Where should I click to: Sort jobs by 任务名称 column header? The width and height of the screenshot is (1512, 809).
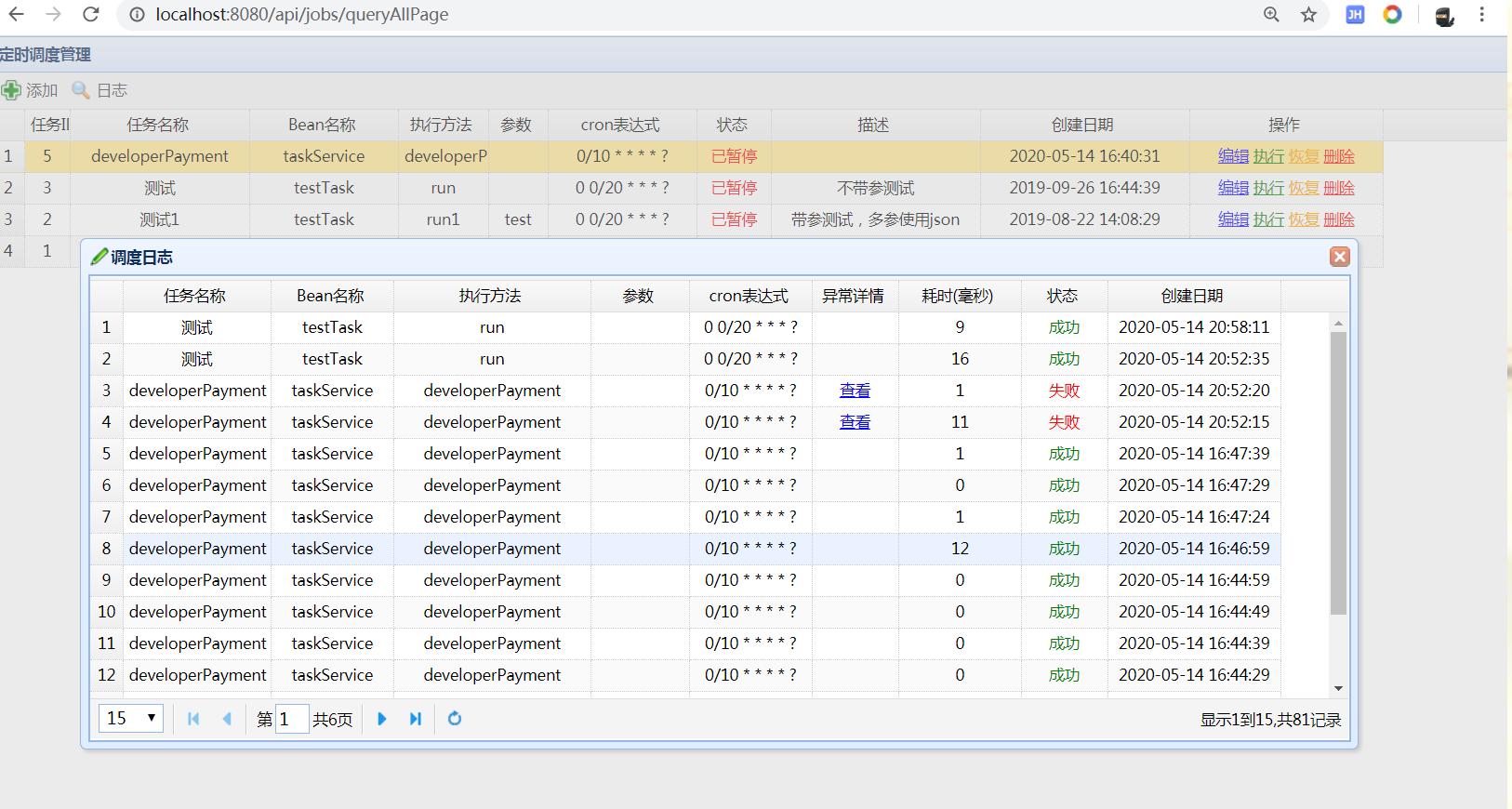click(158, 125)
